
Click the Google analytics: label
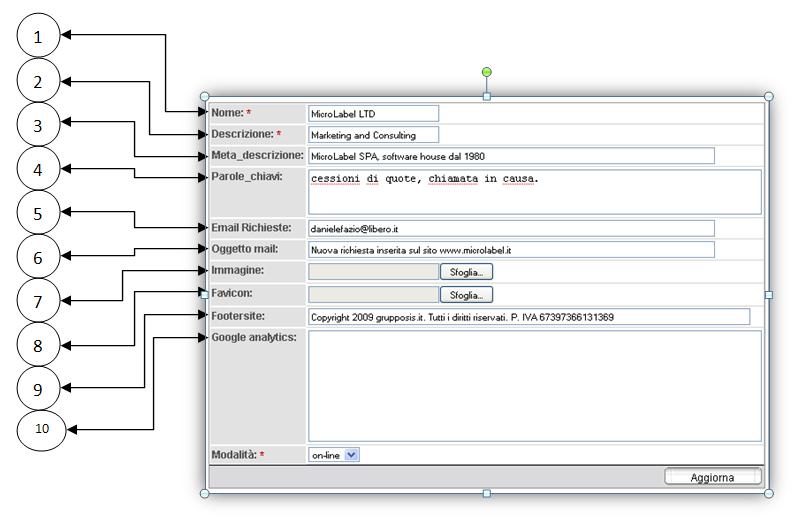click(x=254, y=337)
